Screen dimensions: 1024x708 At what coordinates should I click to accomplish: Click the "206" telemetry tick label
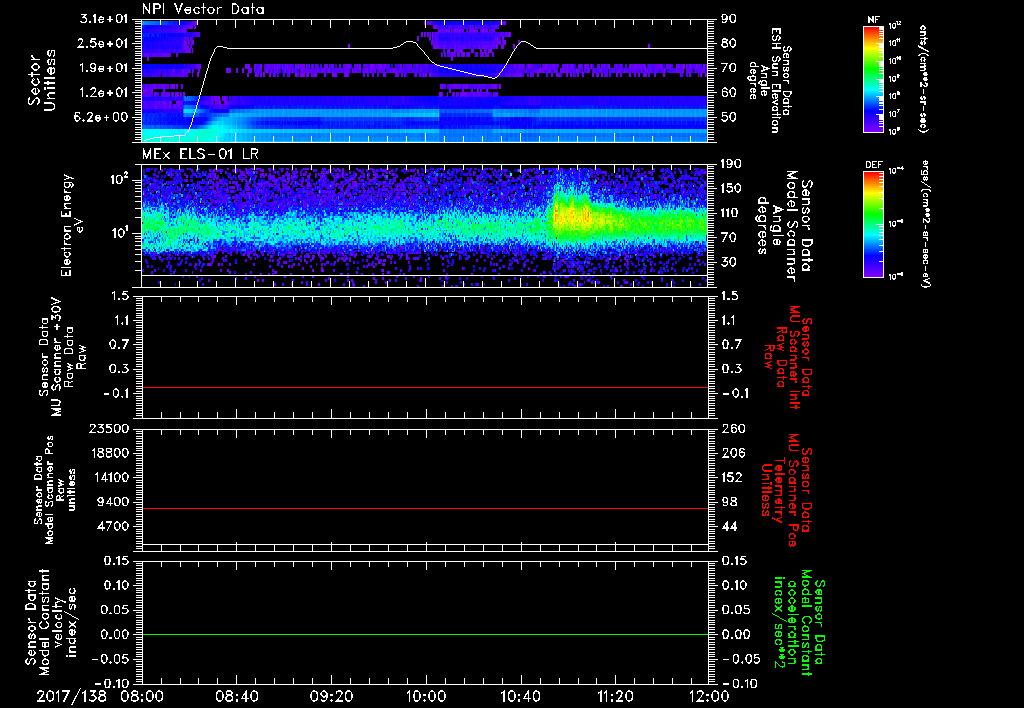tap(733, 453)
